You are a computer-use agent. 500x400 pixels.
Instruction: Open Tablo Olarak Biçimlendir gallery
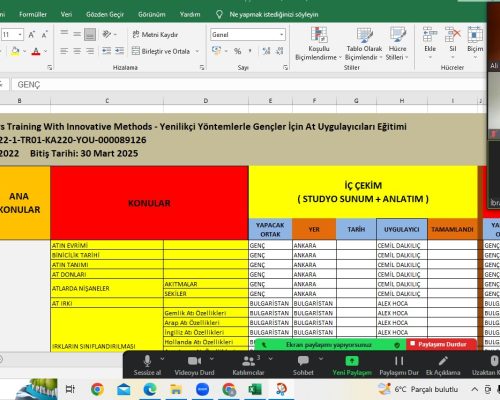364,44
